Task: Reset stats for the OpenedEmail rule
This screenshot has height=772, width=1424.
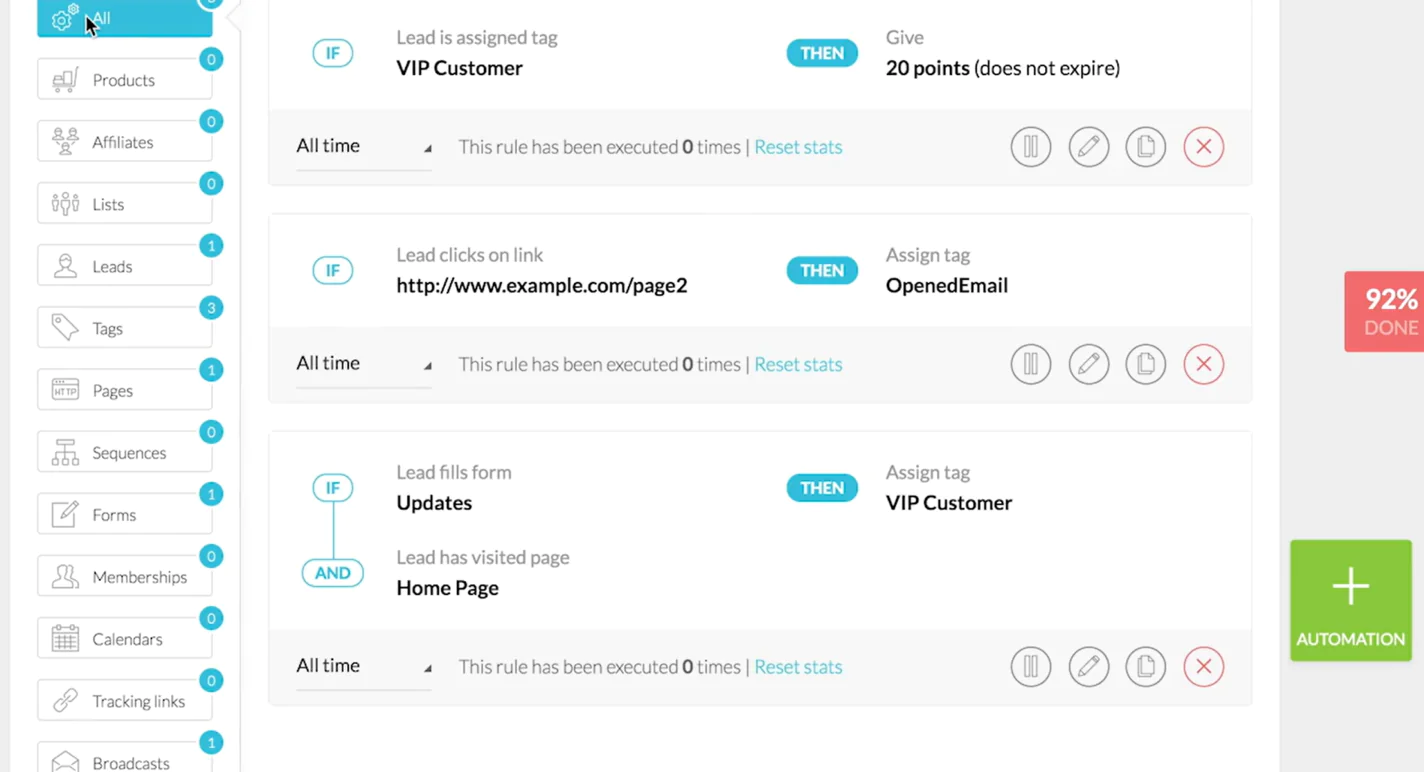Action: point(798,364)
